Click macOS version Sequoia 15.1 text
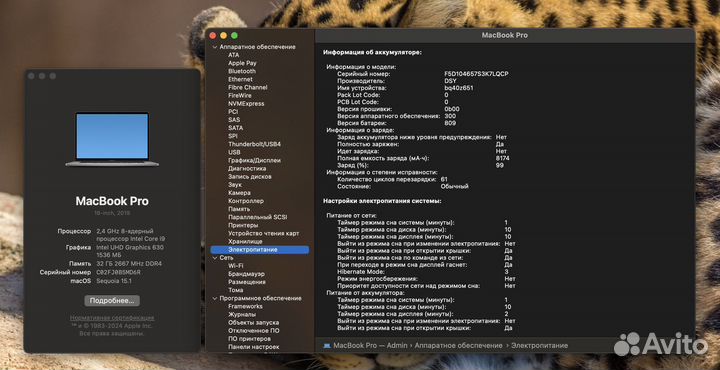Viewport: 720px width, 370px height. point(114,280)
